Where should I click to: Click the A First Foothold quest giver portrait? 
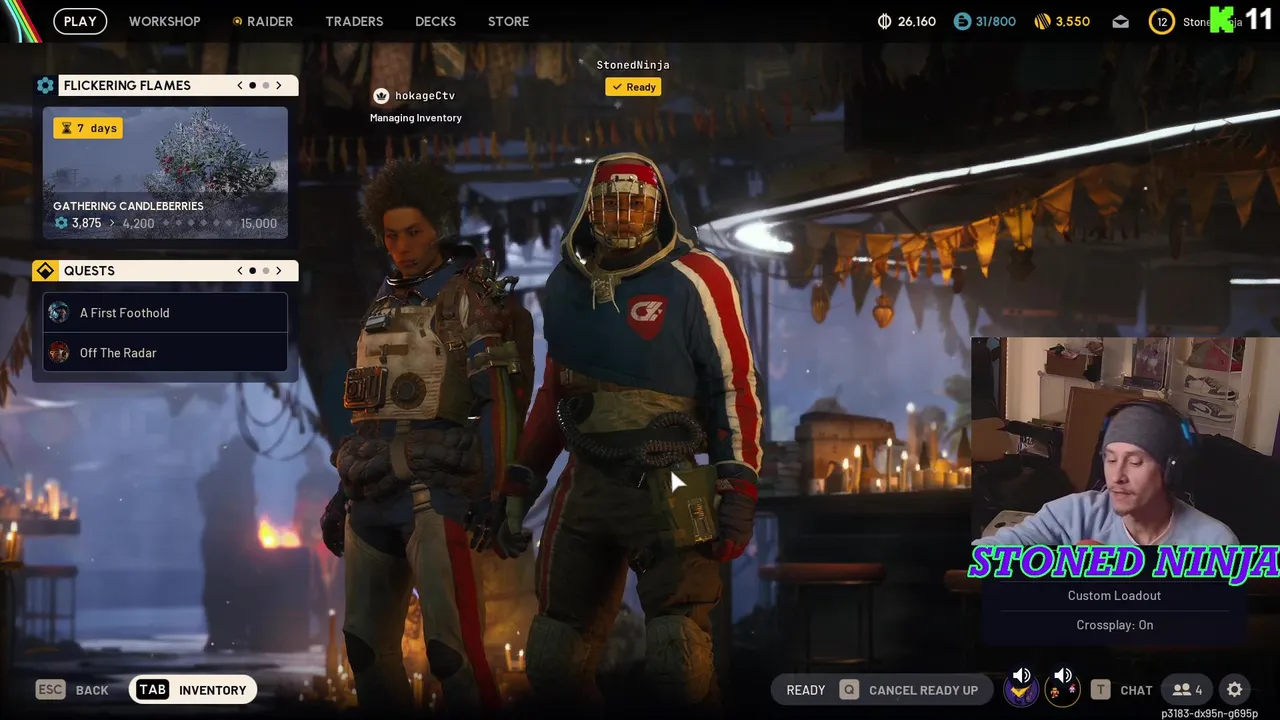[59, 312]
